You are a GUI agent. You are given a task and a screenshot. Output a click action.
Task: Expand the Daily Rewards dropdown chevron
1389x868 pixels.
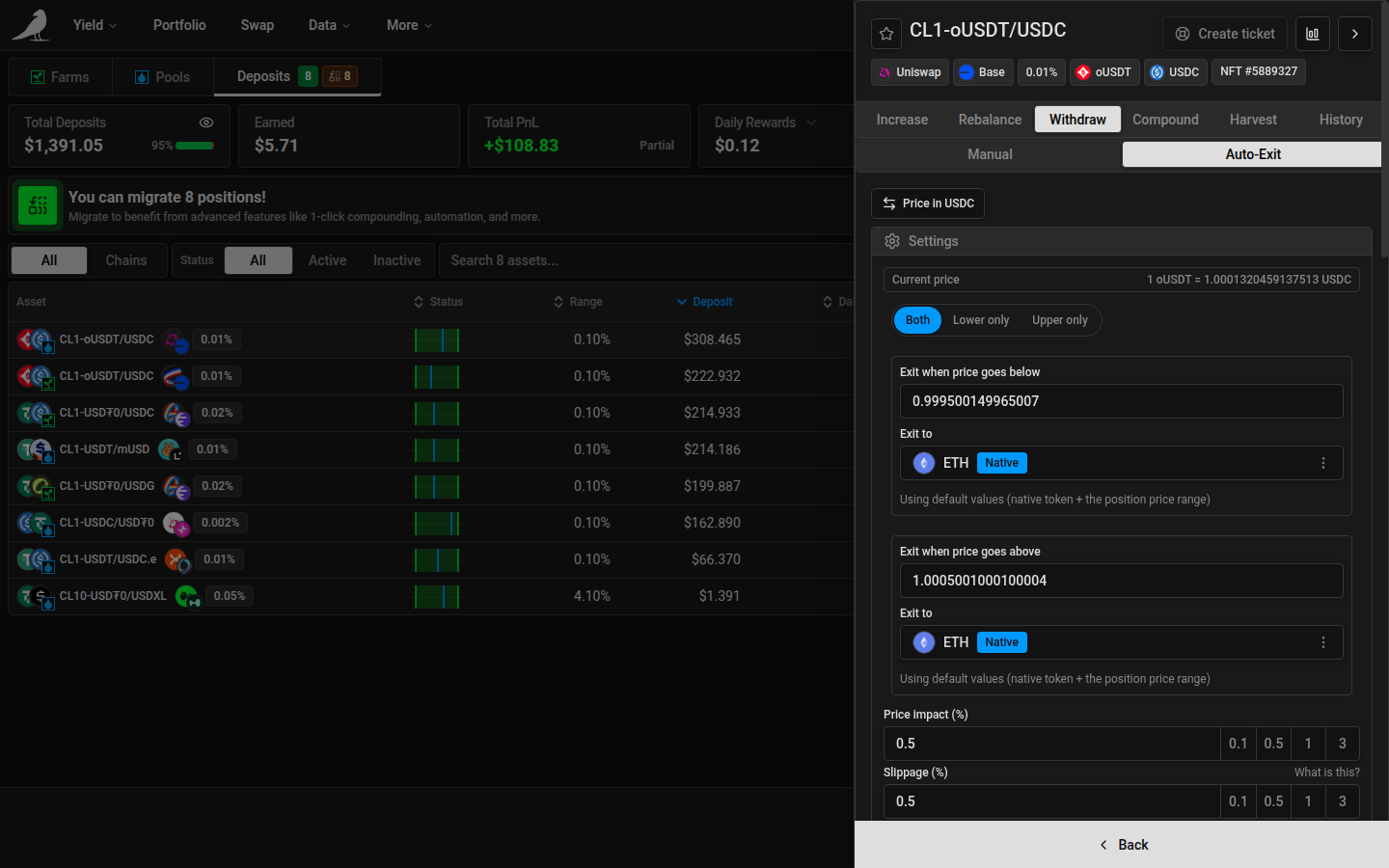pos(811,122)
